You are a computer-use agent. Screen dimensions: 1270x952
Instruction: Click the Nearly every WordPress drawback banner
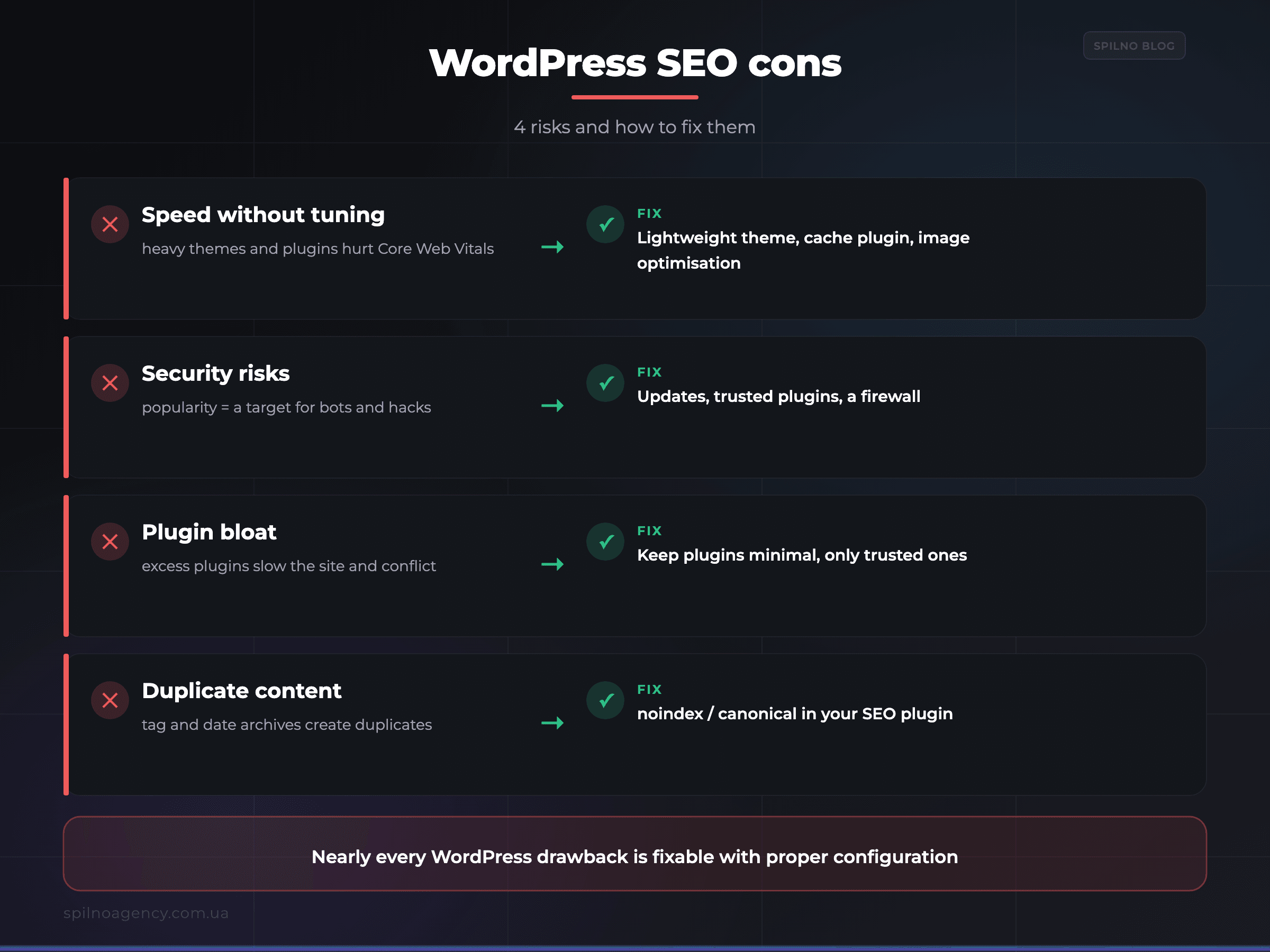tap(634, 854)
